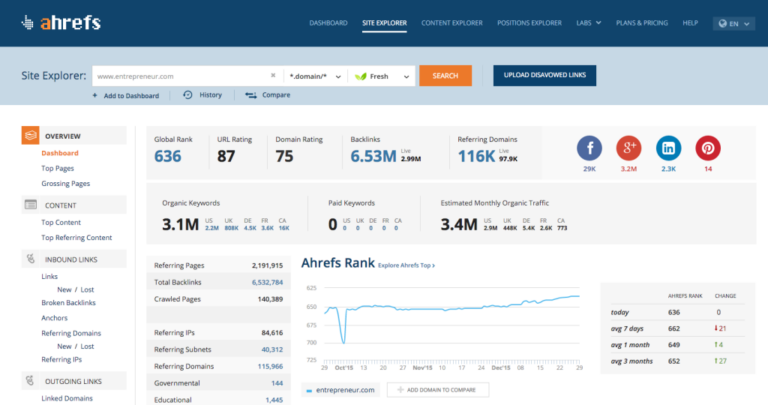Click the Compare arrows icon
Viewport: 768px width, 405px height.
(251, 95)
